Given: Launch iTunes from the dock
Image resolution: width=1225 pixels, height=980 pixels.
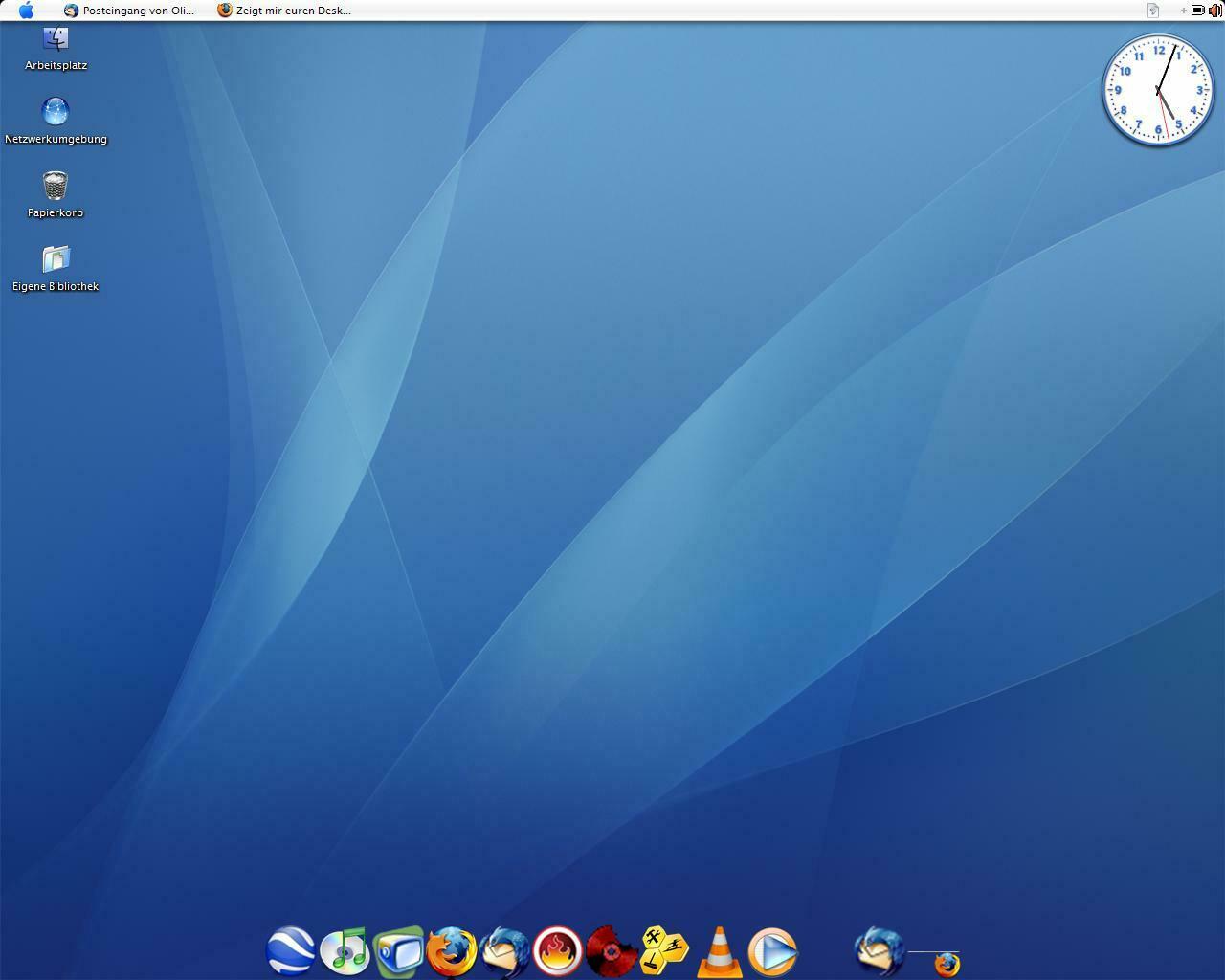Looking at the screenshot, I should pos(345,951).
